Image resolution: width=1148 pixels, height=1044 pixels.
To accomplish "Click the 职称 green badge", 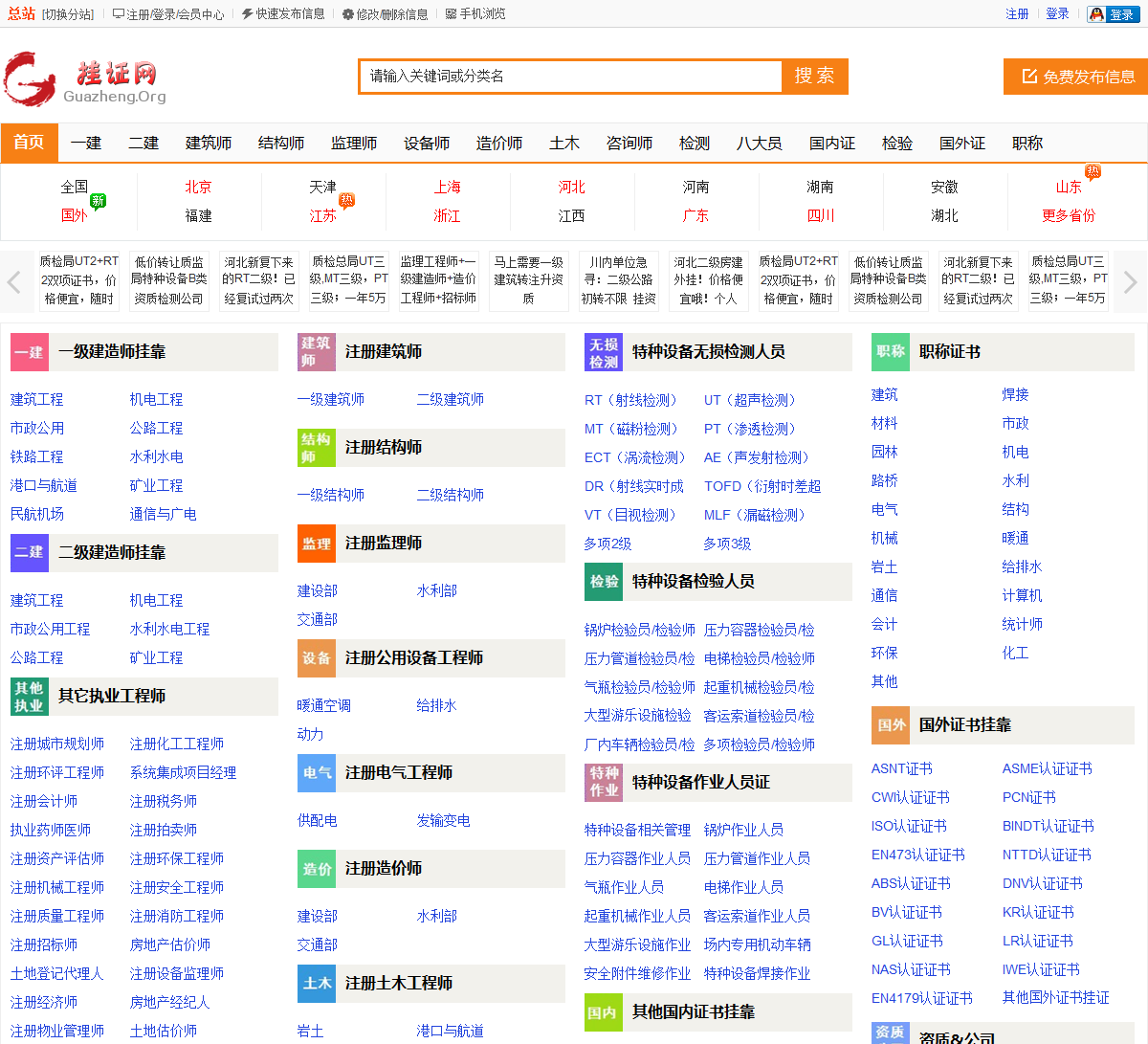I will click(x=891, y=352).
